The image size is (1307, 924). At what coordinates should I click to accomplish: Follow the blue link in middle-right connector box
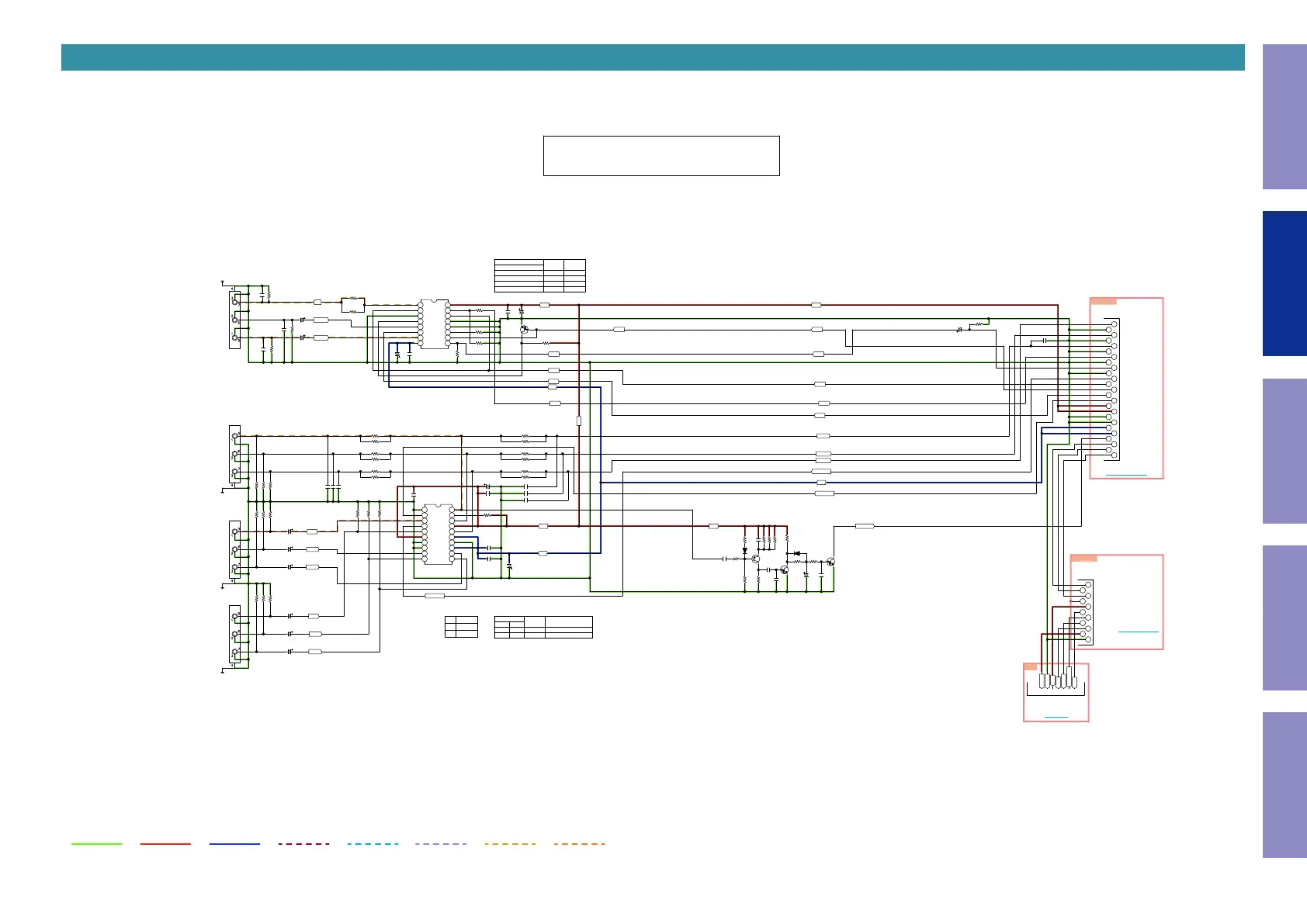click(x=1138, y=632)
